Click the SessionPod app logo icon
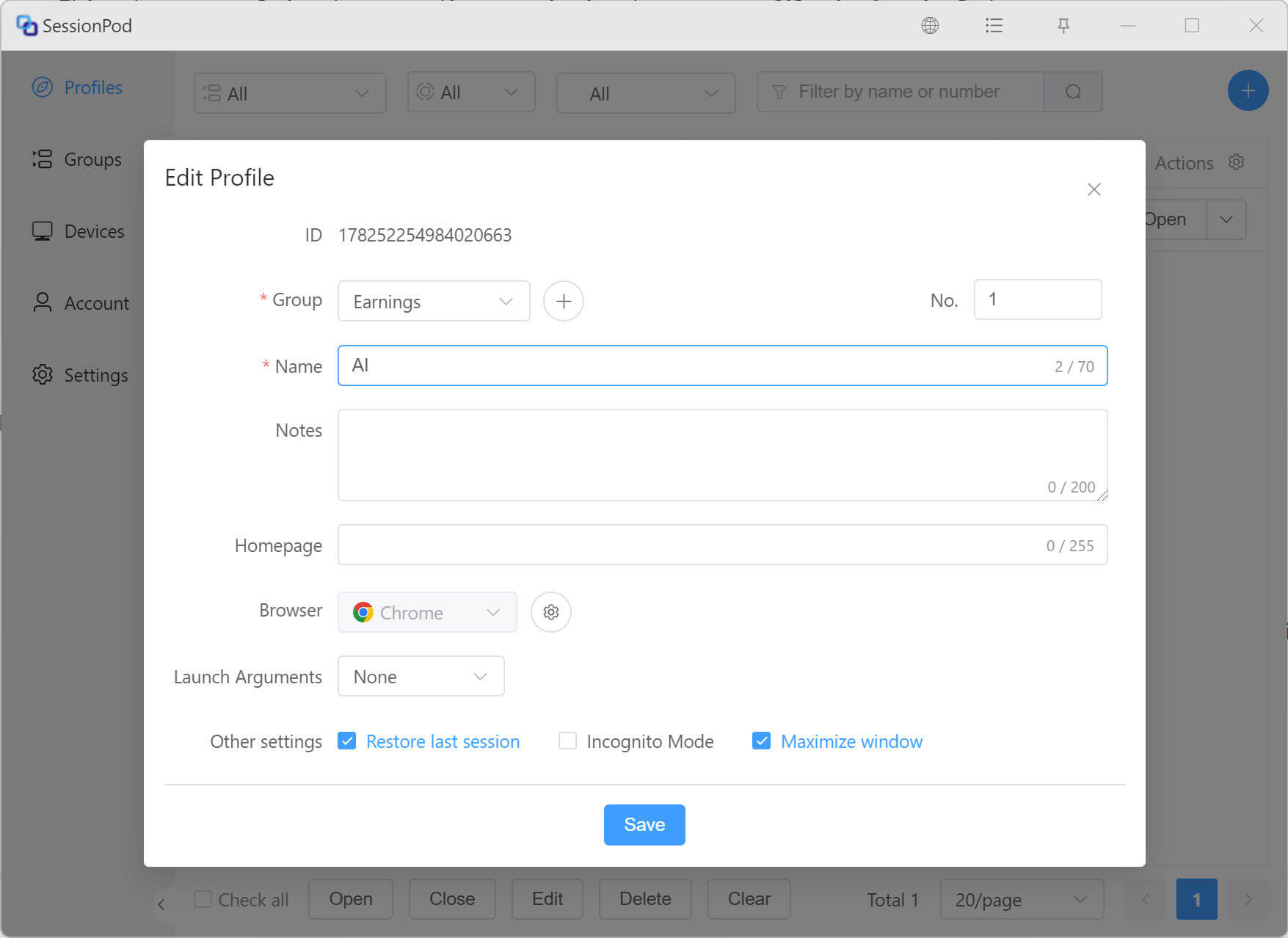Screen dimensions: 1288x938 pyautogui.click(x=26, y=26)
